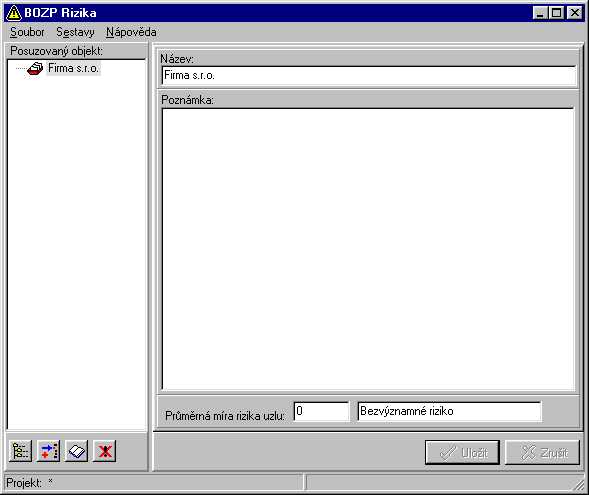Screen dimensions: 589x495
Task: Click the yellow warning triangle in the title bar
Action: coord(14,13)
